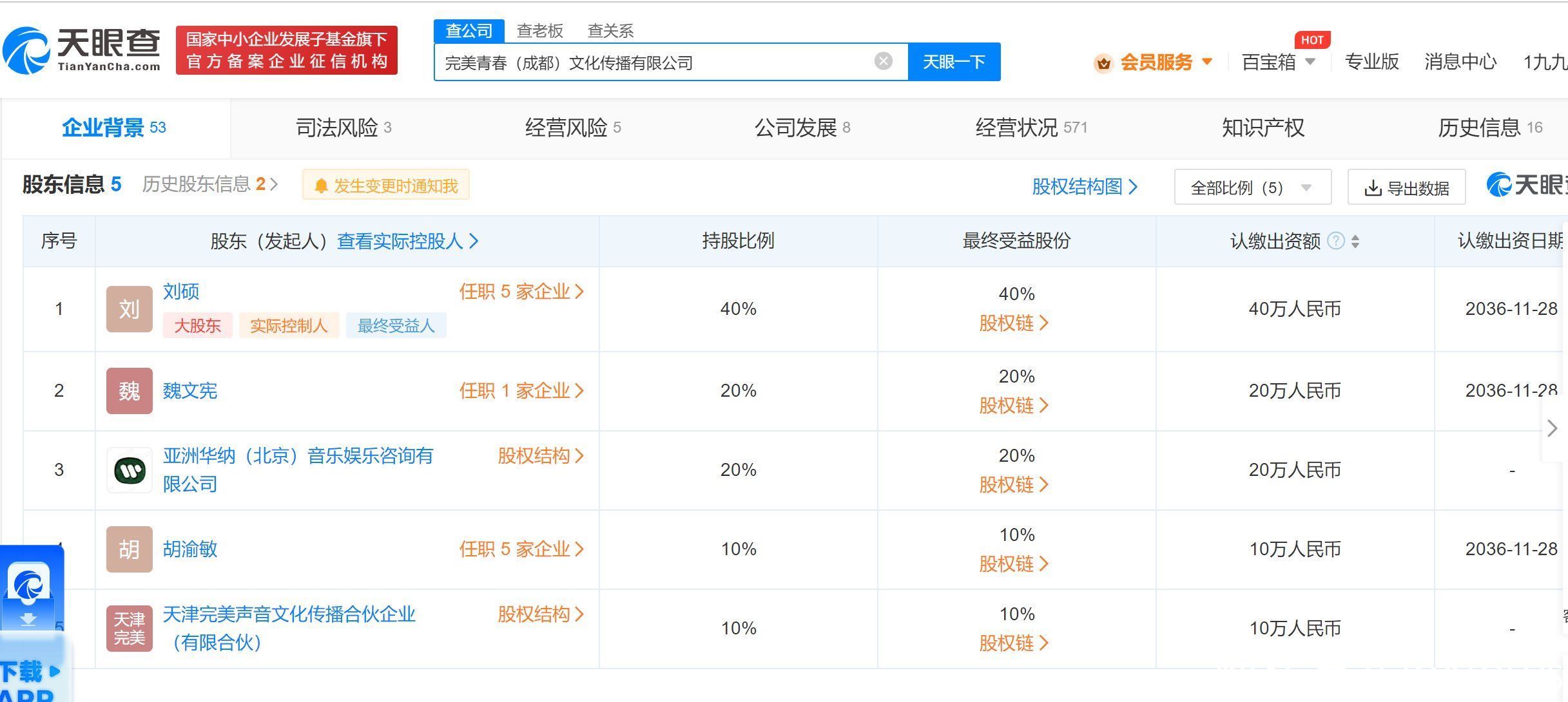Screen dimensions: 1568x702
Task: Open 消息中心 link
Action: [1461, 62]
